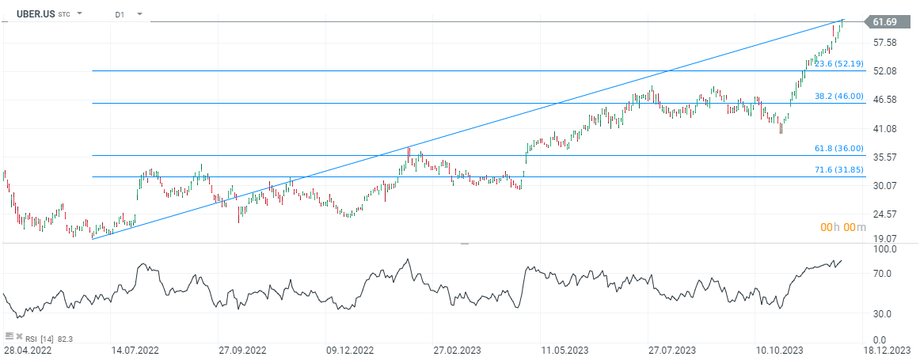Screen dimensions: 920x364
Task: Open the UBER.US symbol dropdown arrow
Action: tap(80, 13)
